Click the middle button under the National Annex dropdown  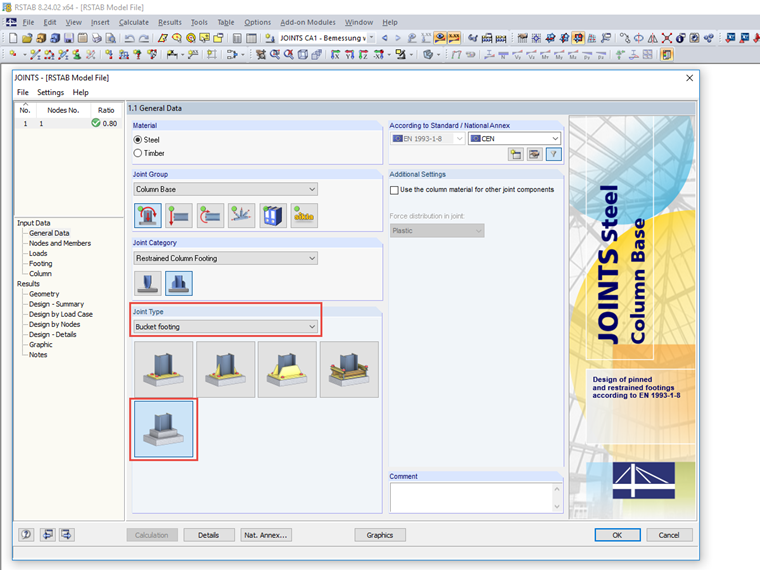pos(535,155)
